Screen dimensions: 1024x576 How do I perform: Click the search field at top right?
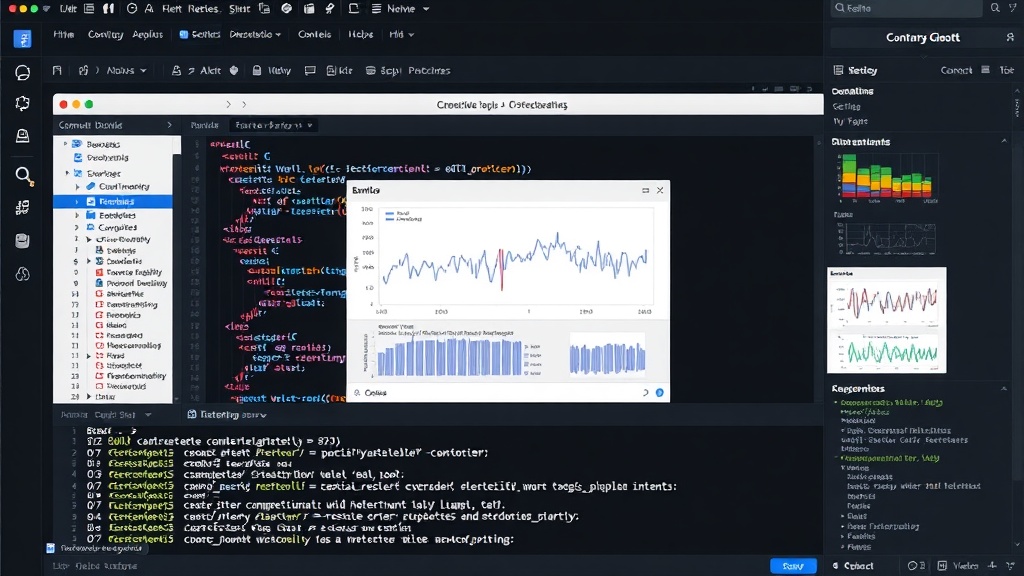pyautogui.click(x=906, y=8)
